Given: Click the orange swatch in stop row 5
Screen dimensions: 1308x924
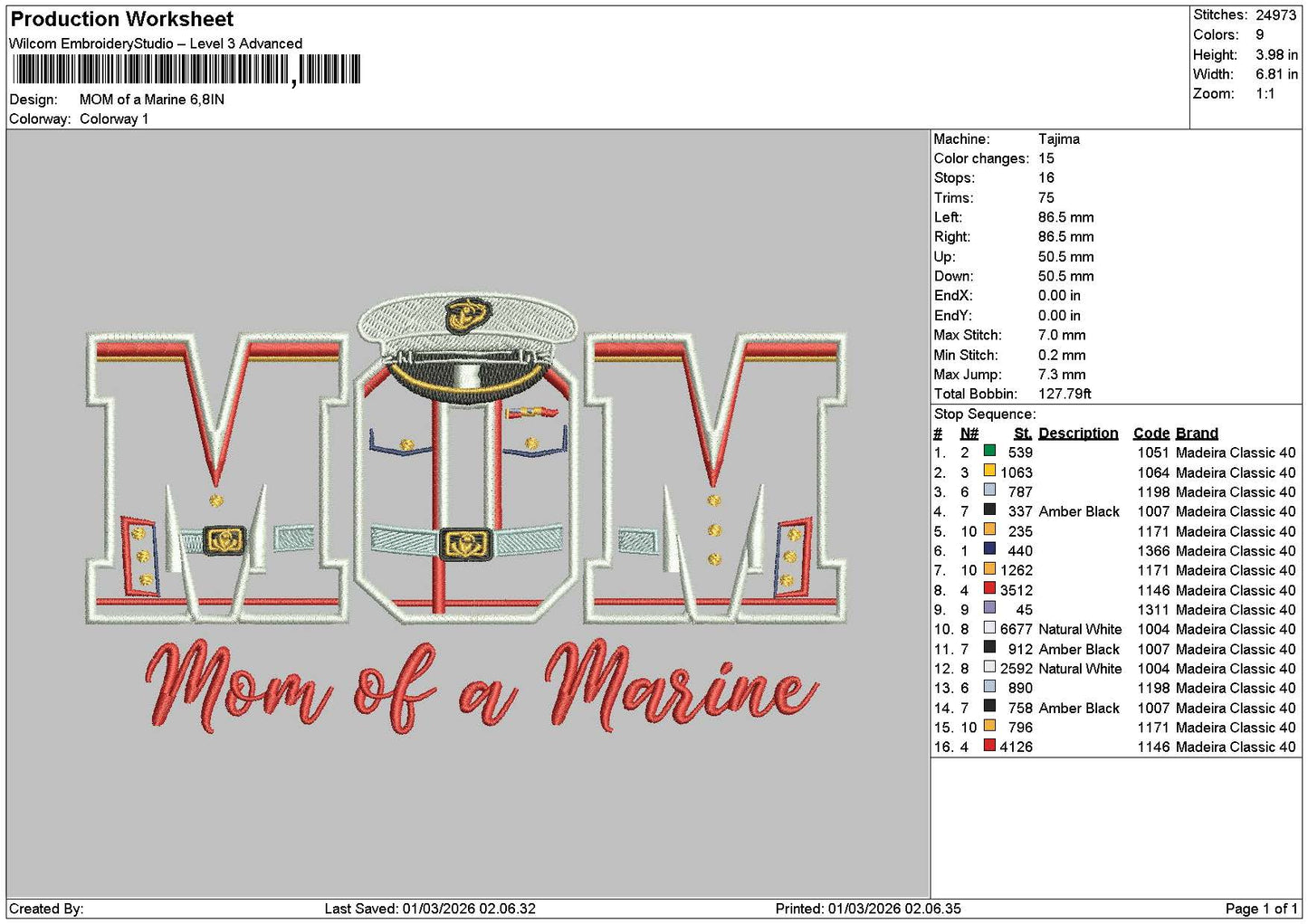Looking at the screenshot, I should click(989, 530).
